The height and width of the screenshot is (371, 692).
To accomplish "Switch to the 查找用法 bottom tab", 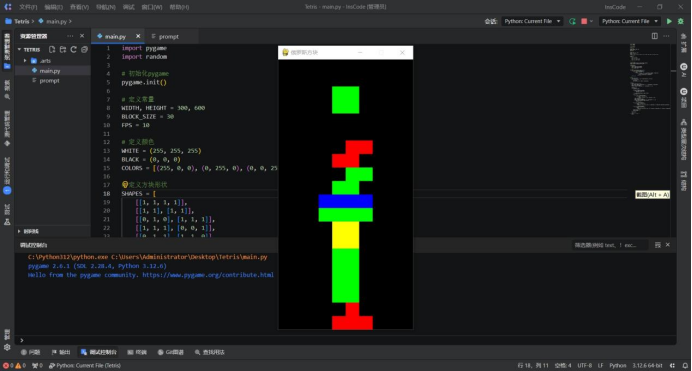I will [x=210, y=352].
